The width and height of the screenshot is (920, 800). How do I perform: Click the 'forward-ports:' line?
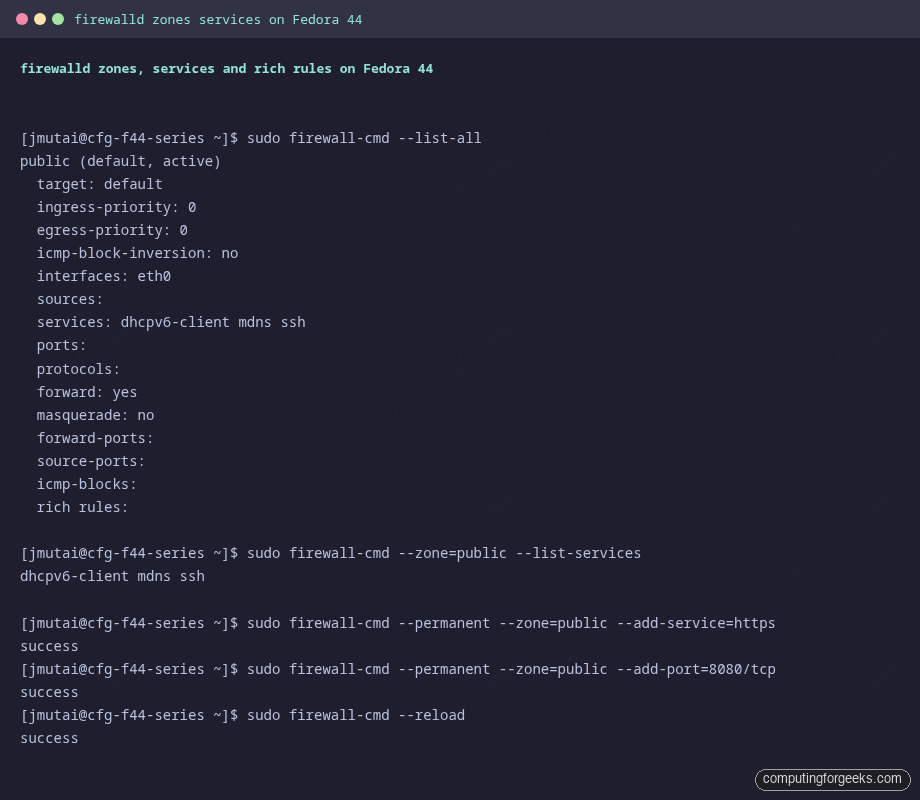coord(95,438)
